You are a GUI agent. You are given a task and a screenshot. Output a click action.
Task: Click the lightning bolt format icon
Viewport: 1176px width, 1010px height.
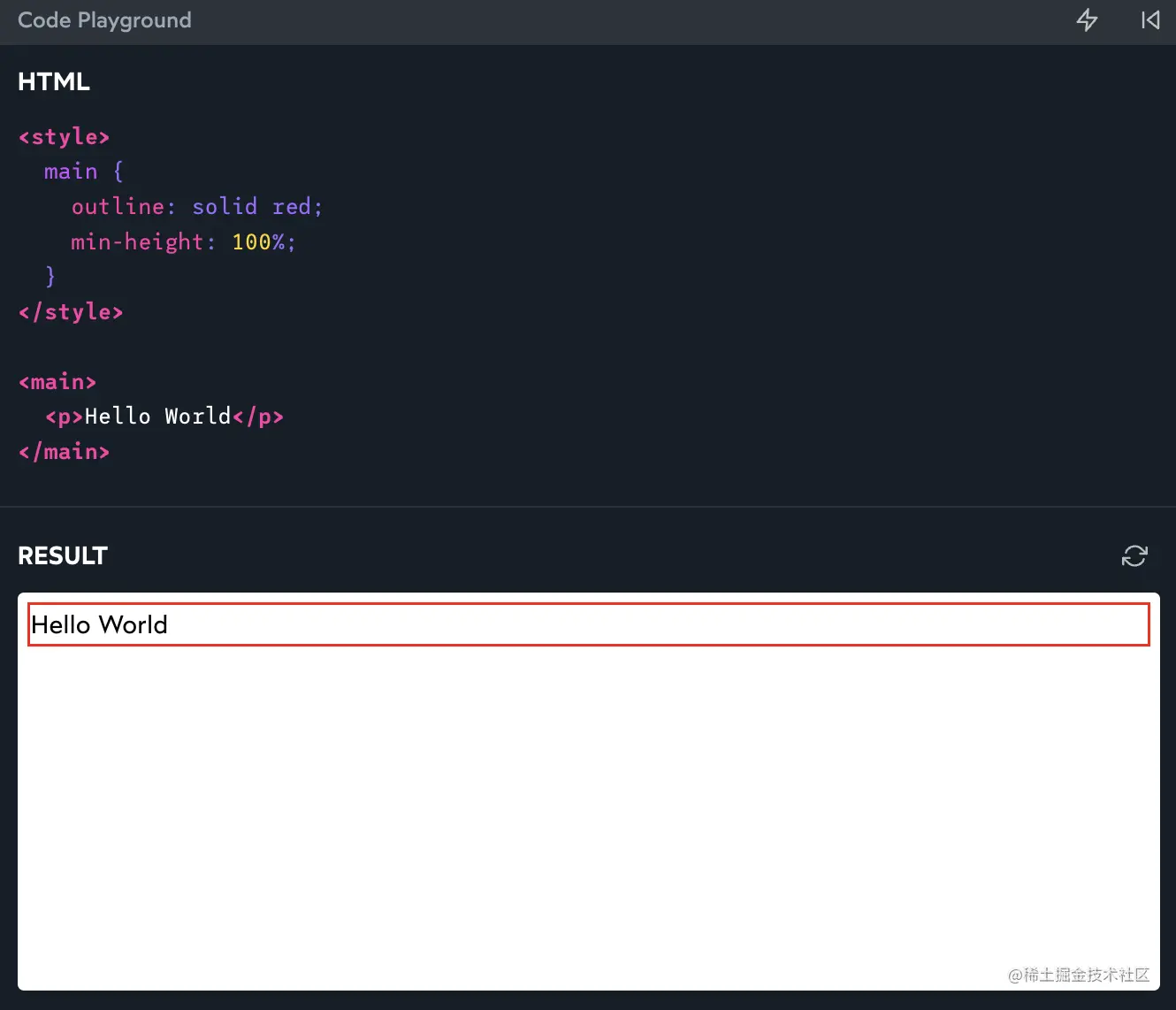coord(1087,20)
